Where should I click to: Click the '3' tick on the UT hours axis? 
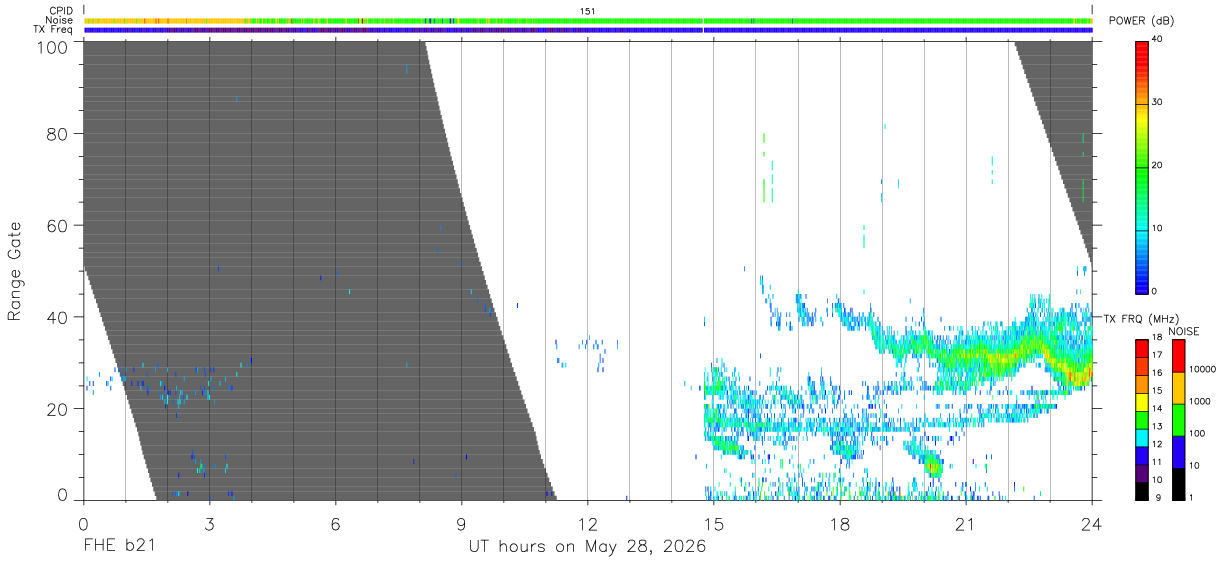pyautogui.click(x=210, y=525)
